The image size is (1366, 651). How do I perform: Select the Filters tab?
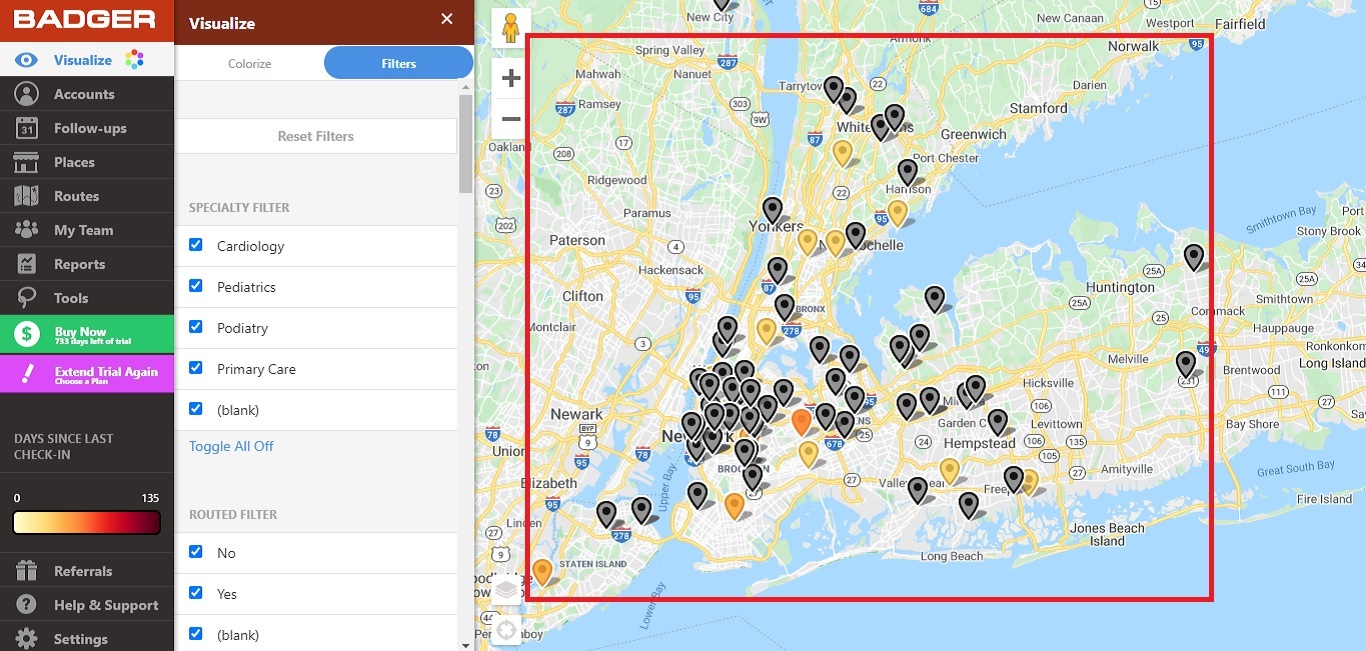tap(397, 63)
